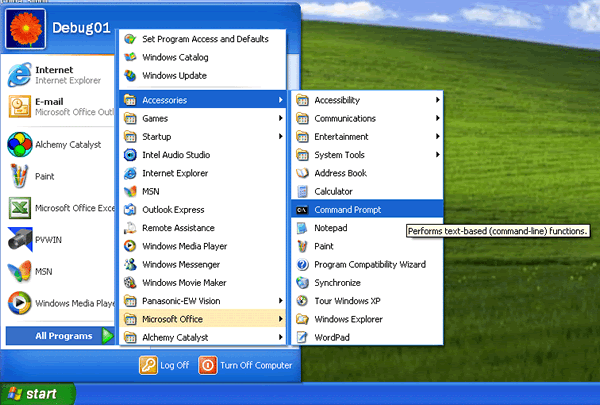The height and width of the screenshot is (405, 600).
Task: Expand the System Tools submenu arrow
Action: 437,155
